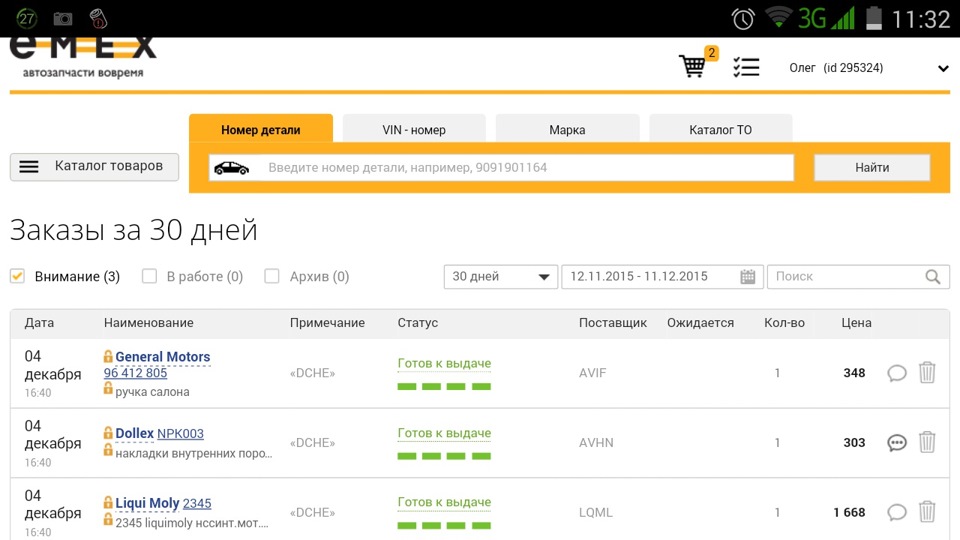
Task: Click the lock icon beside Liqui Moly
Action: [108, 503]
